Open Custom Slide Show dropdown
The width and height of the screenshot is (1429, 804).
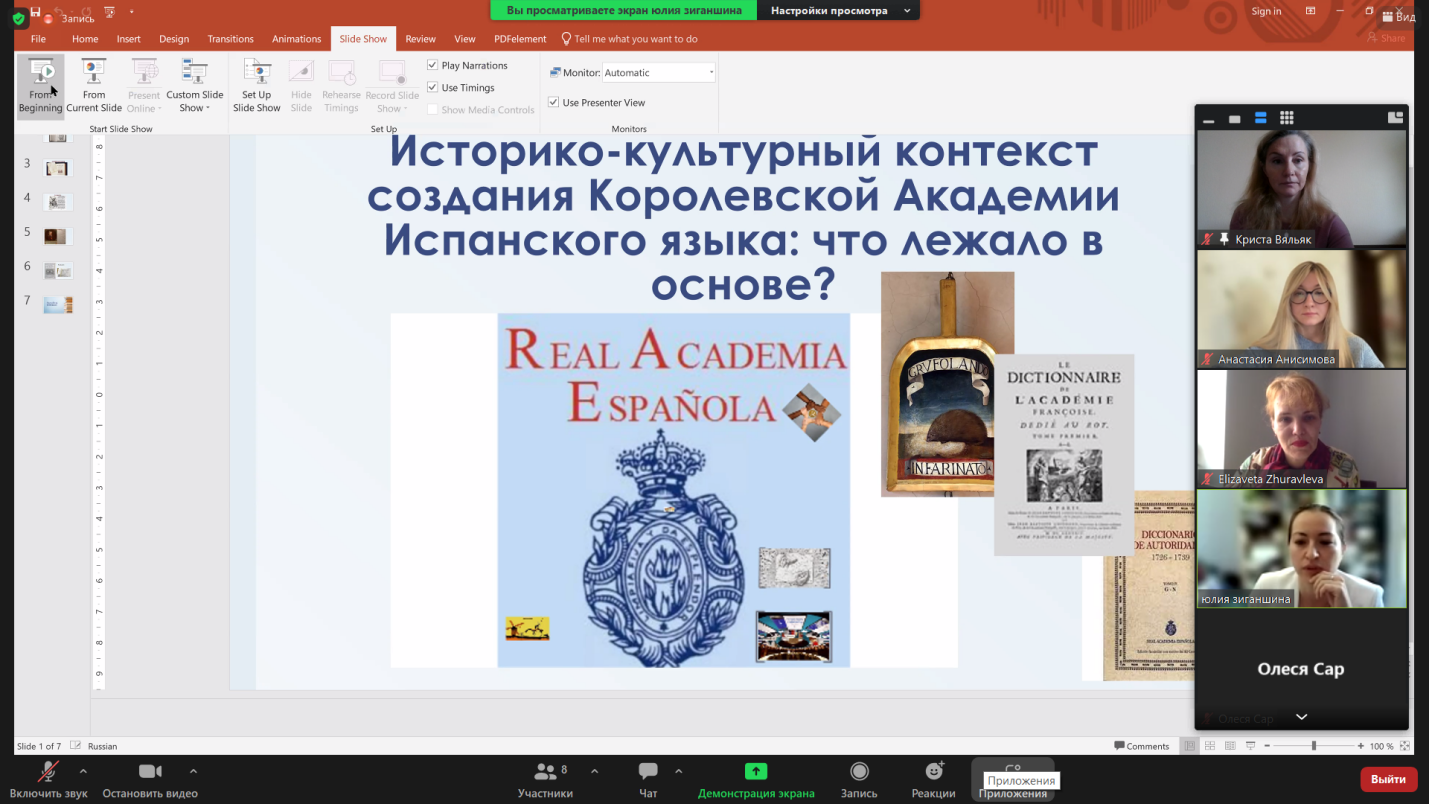(x=194, y=86)
